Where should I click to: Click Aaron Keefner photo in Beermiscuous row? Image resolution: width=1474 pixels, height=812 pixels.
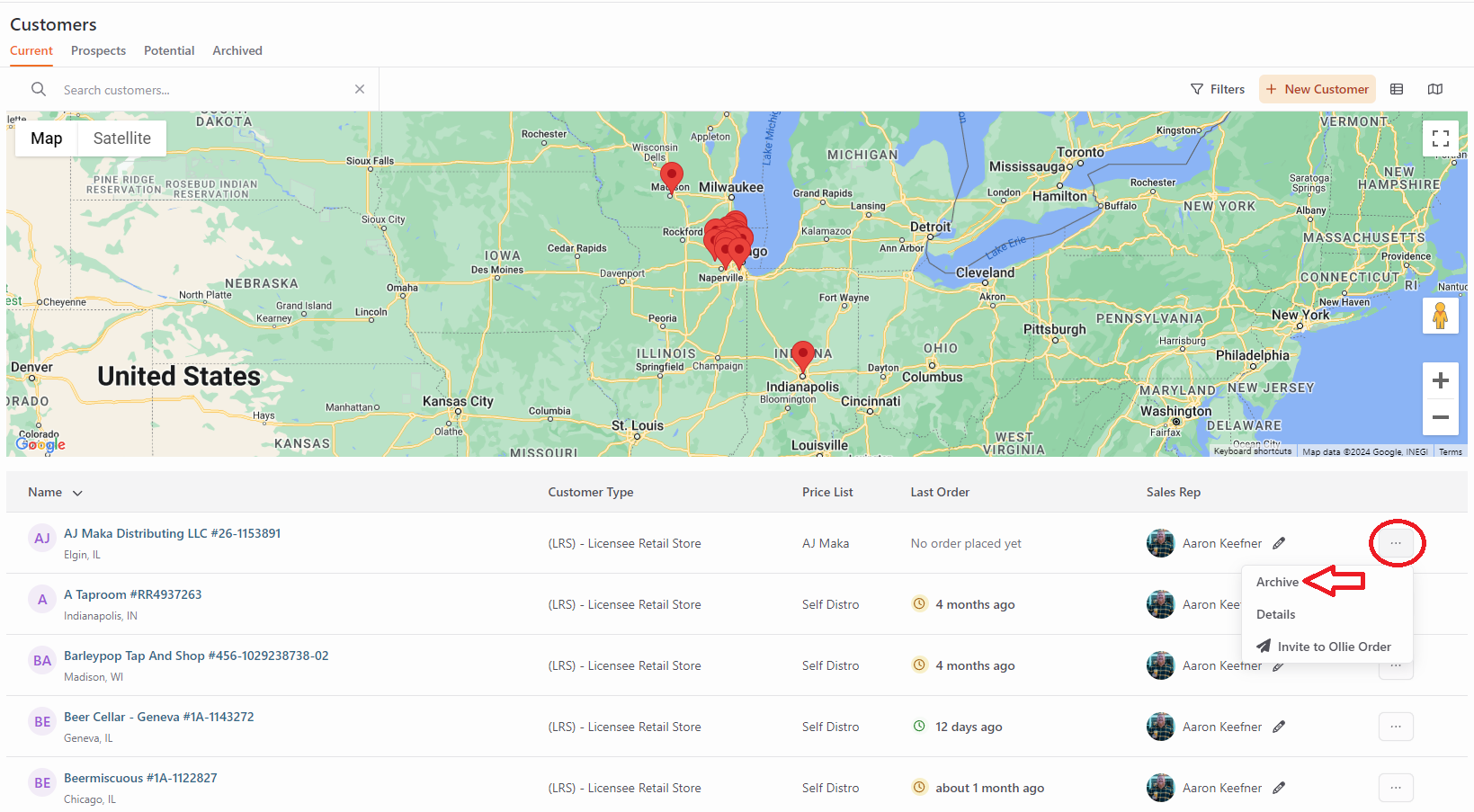coord(1160,788)
